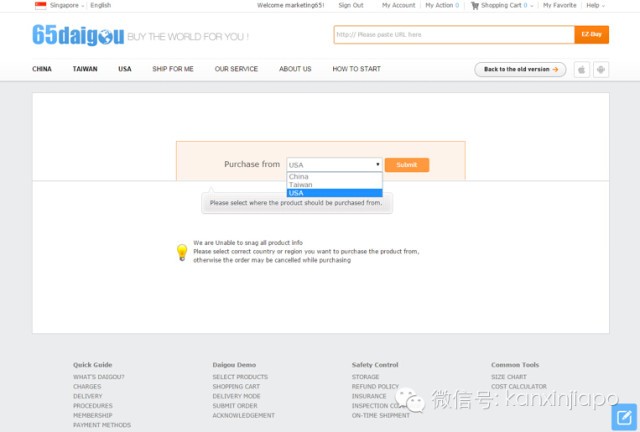Click the shopping cart icon
This screenshot has height=432, width=640.
pyautogui.click(x=475, y=5)
